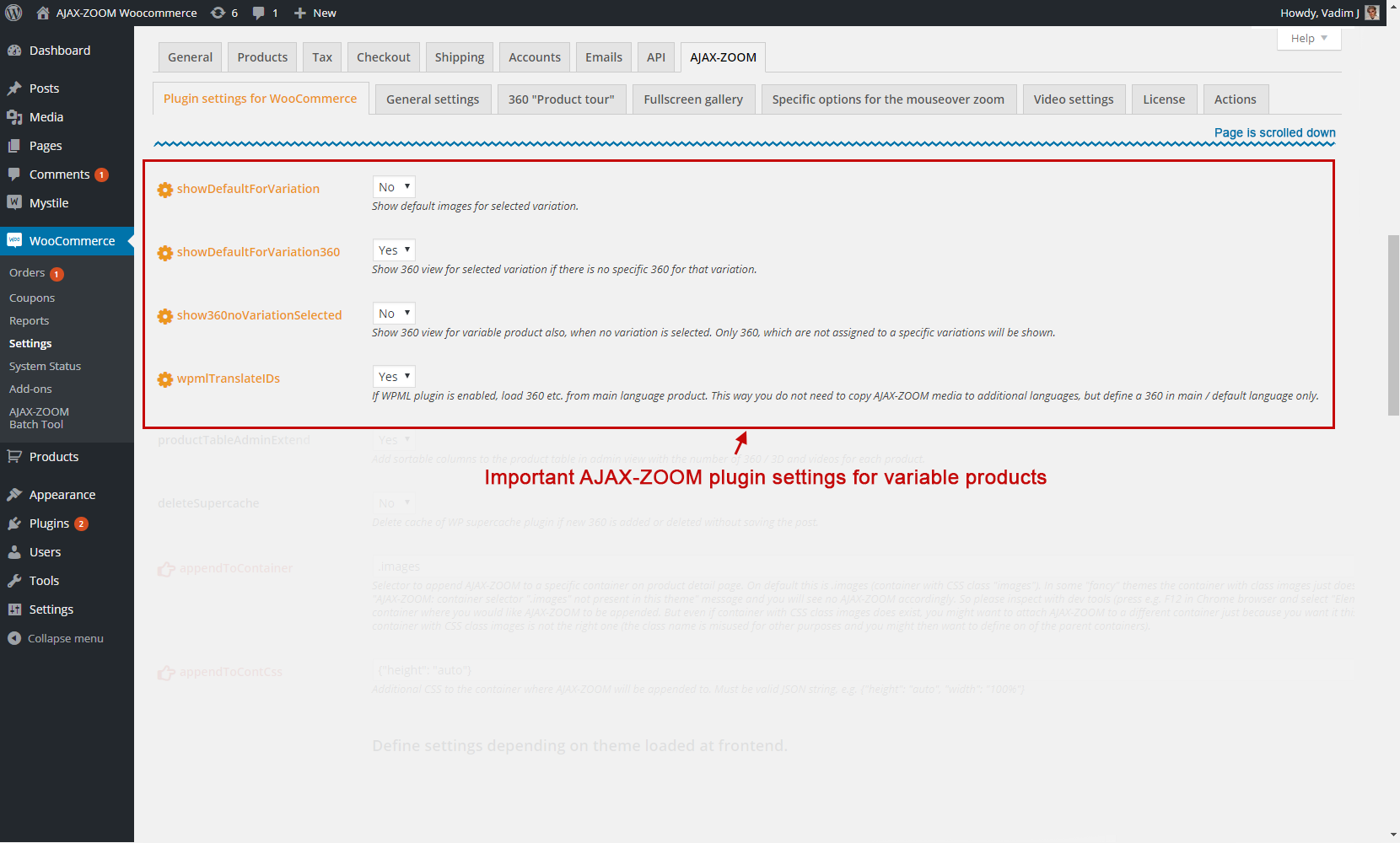This screenshot has height=843, width=1400.
Task: Open site home icon AJAX-ZOOM Woocommerce
Action: [x=43, y=13]
